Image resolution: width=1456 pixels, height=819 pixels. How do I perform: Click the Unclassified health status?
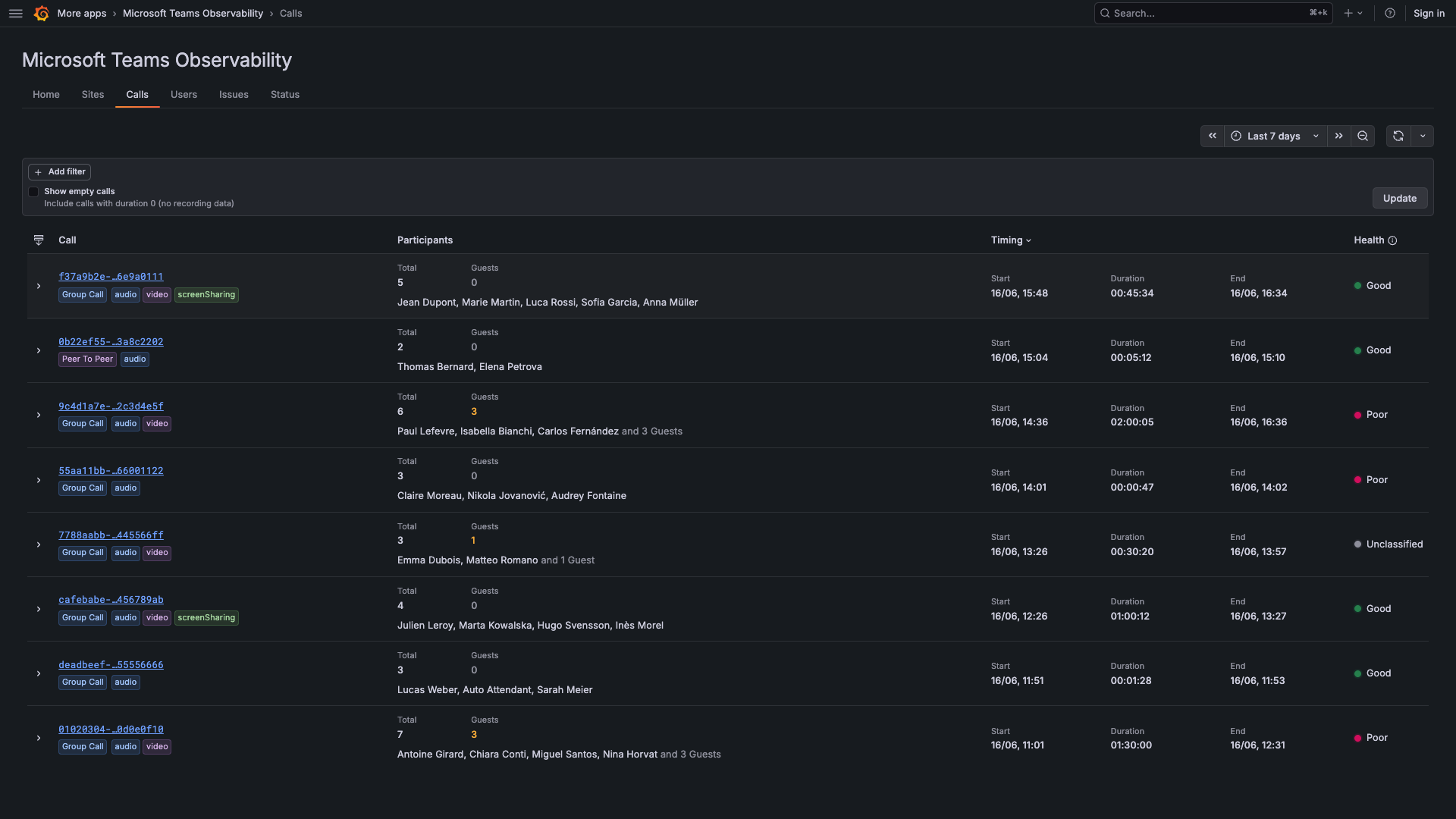click(1389, 544)
